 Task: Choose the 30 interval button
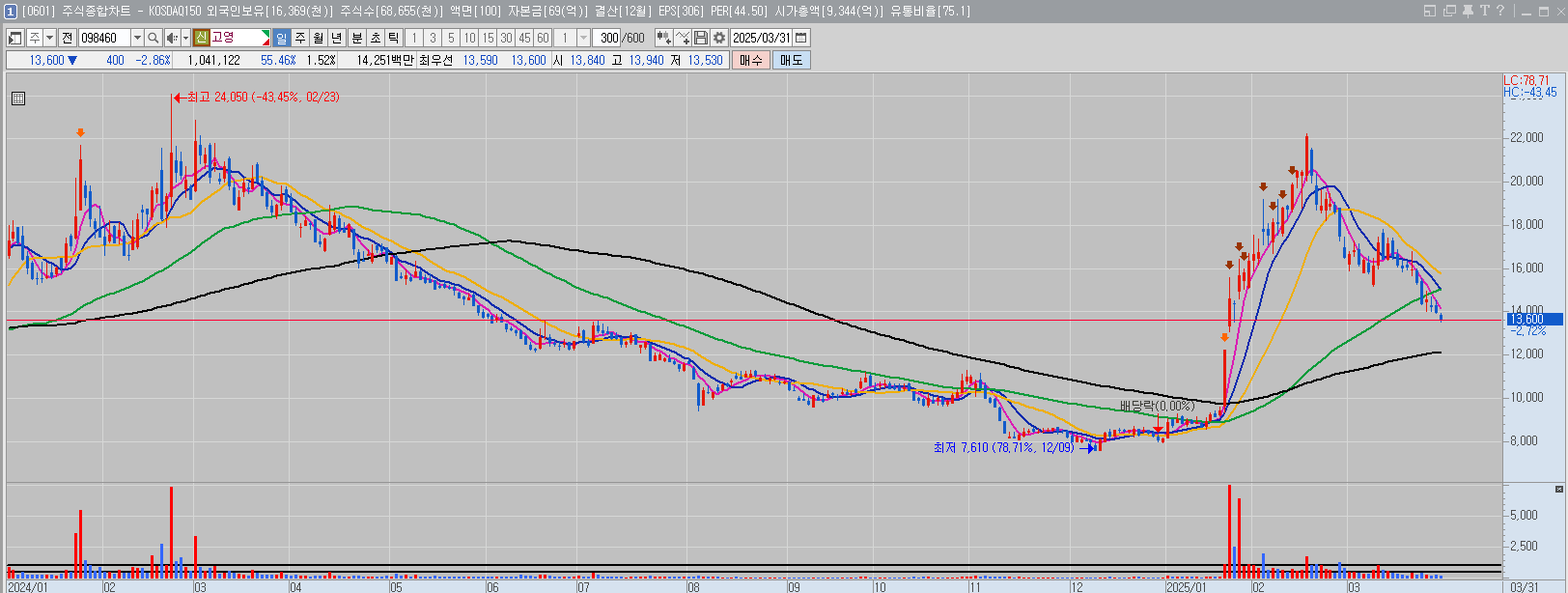[506, 38]
